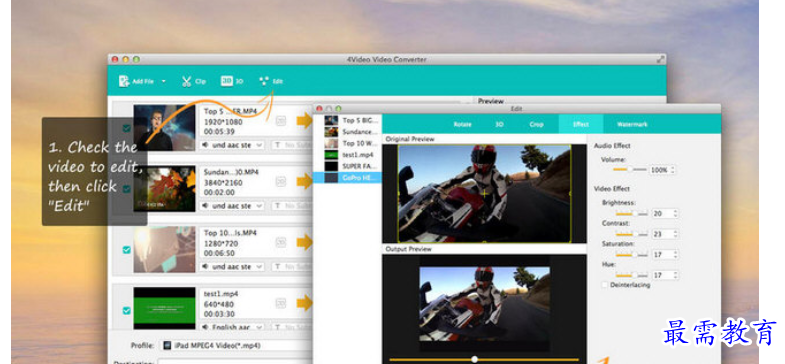Viewport: 785px width, 364px height.
Task: Open English aac audio dropdown for test1.mp4
Action: [x=232, y=326]
